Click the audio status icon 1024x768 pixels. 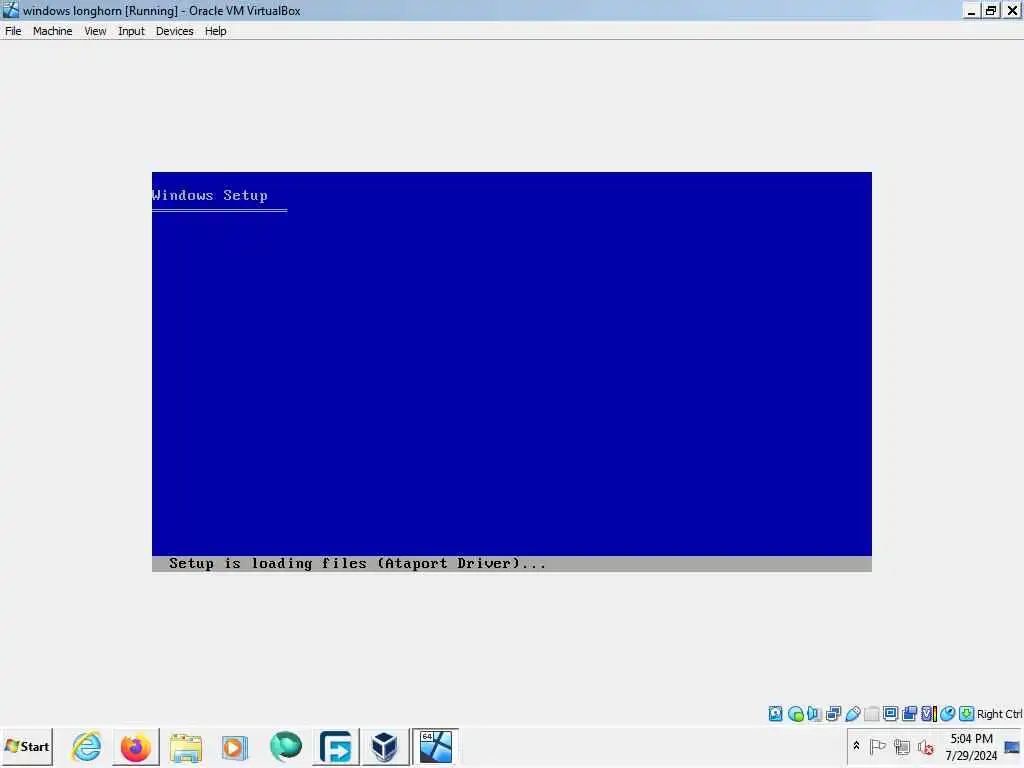coord(814,714)
